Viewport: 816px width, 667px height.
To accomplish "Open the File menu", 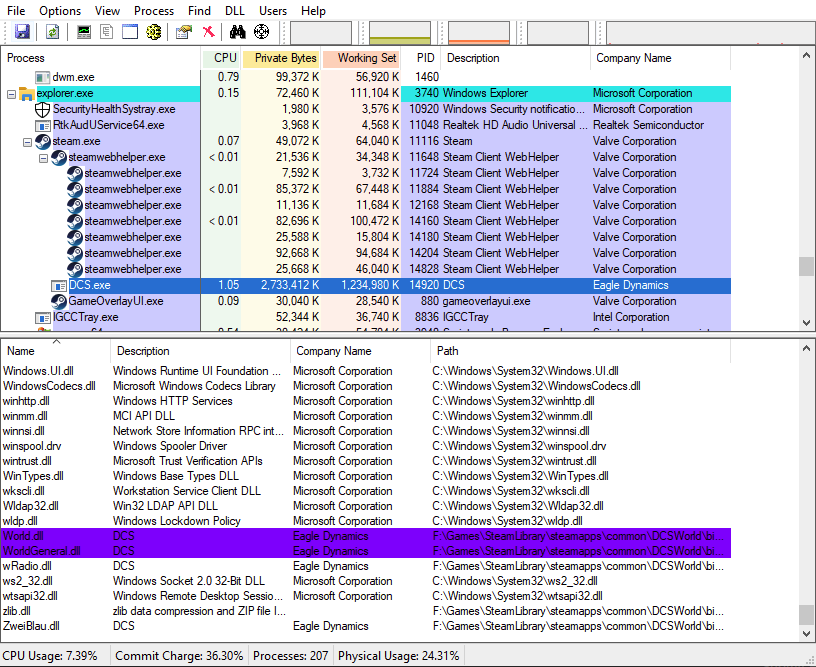I will point(16,11).
